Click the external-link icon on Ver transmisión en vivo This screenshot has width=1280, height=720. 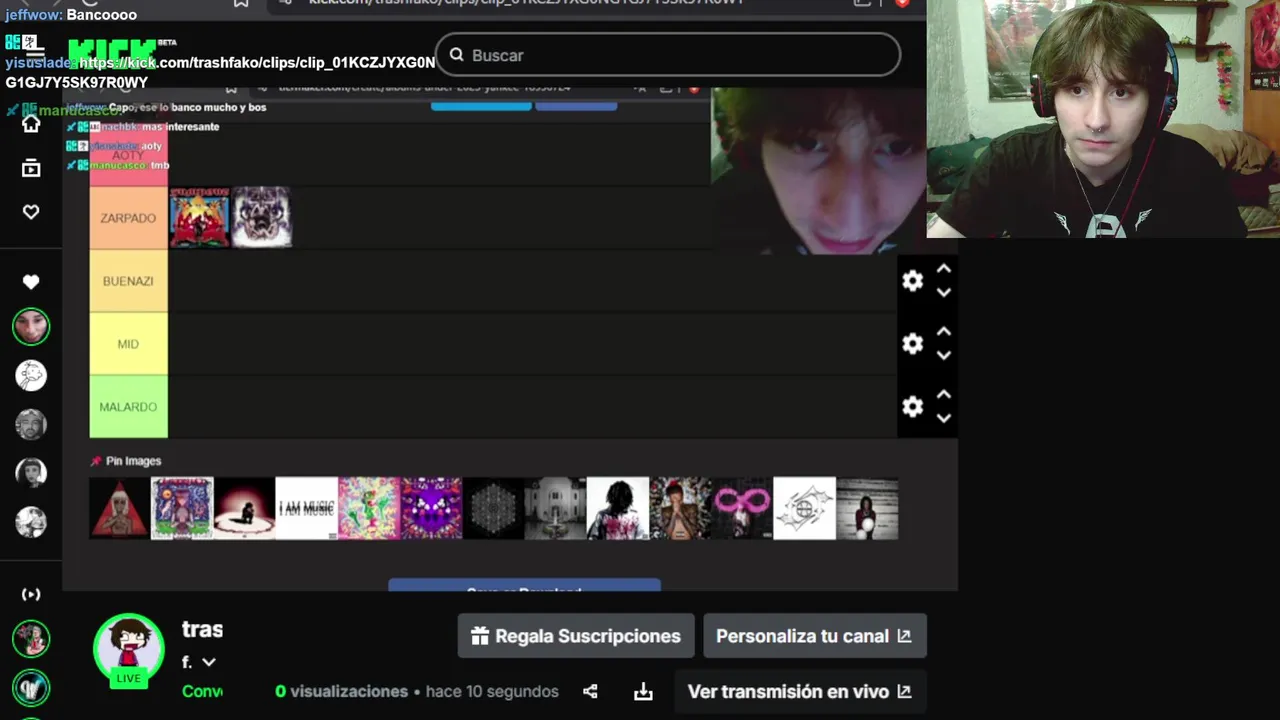[904, 691]
